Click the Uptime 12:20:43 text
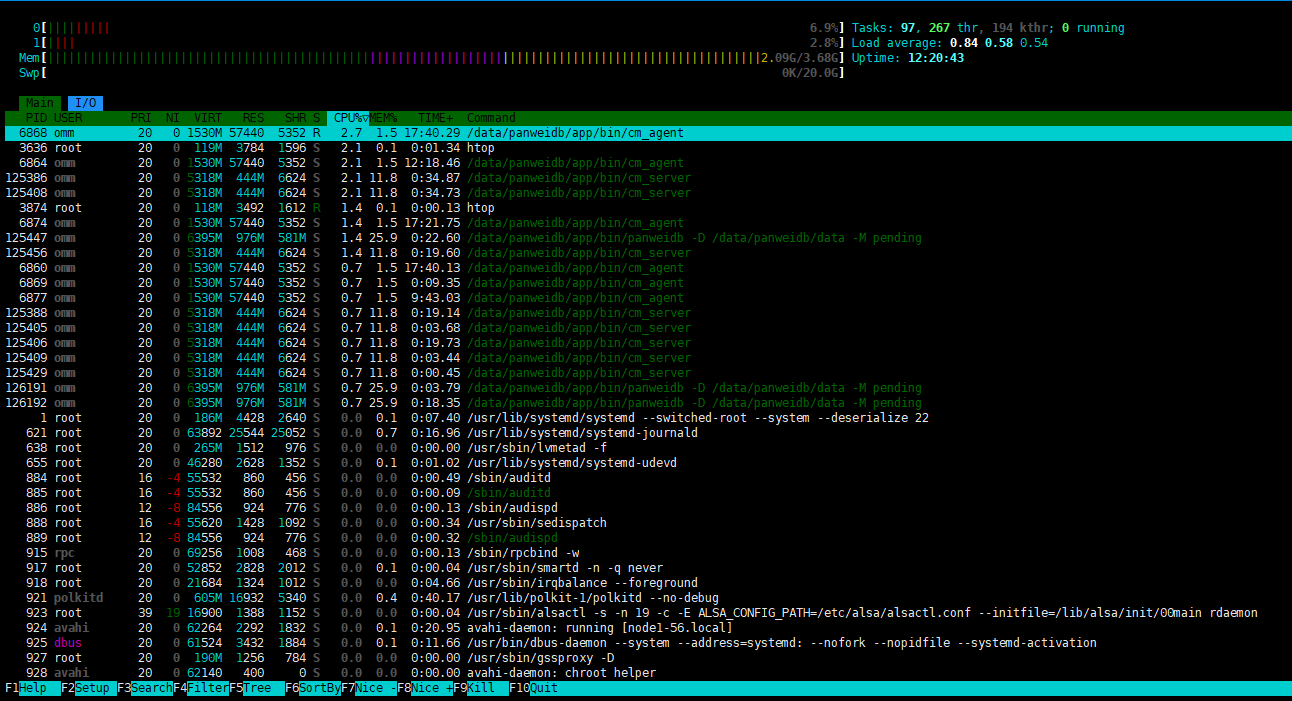Screen dimensions: 1292x701 (x=910, y=58)
